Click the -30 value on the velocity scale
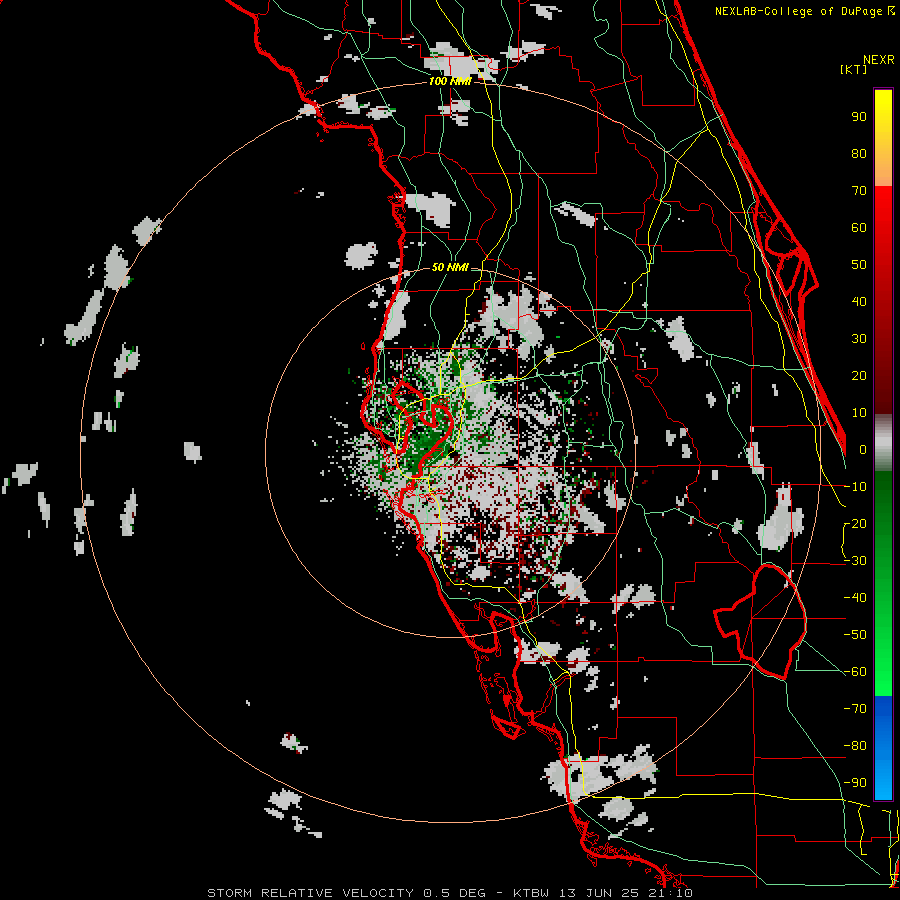 855,561
